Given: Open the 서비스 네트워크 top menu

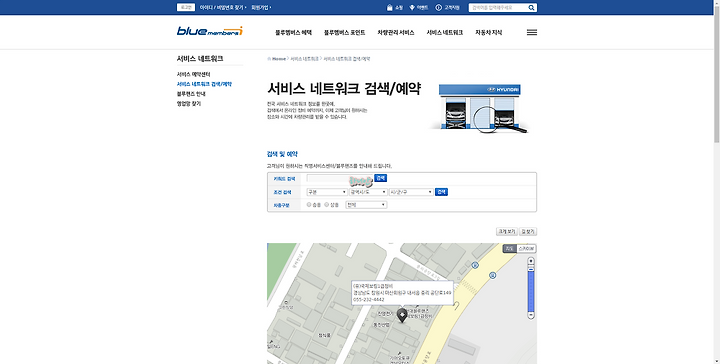Looking at the screenshot, I should point(444,33).
